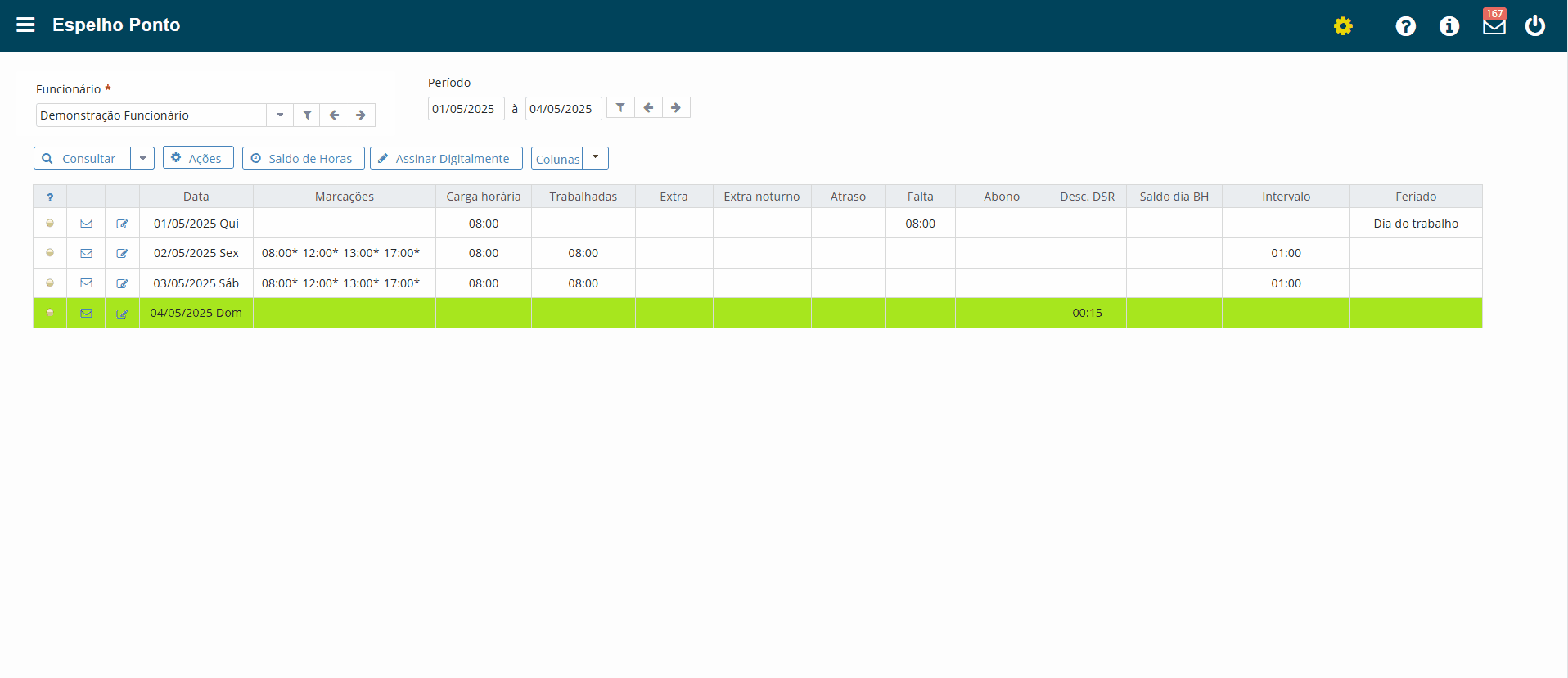
Task: Open envelope icon for 04/05/2025 row
Action: [86, 314]
